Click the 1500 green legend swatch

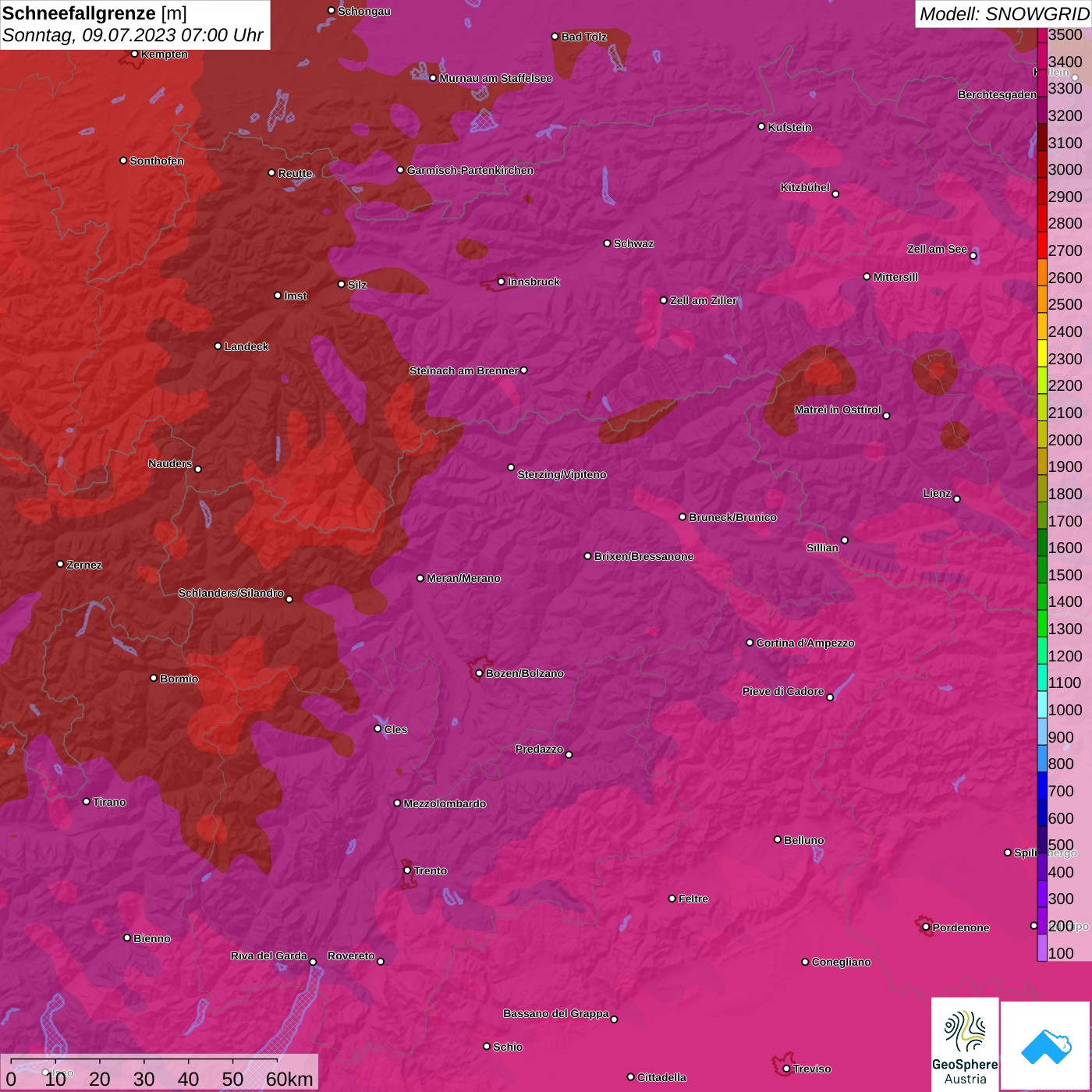[1041, 569]
